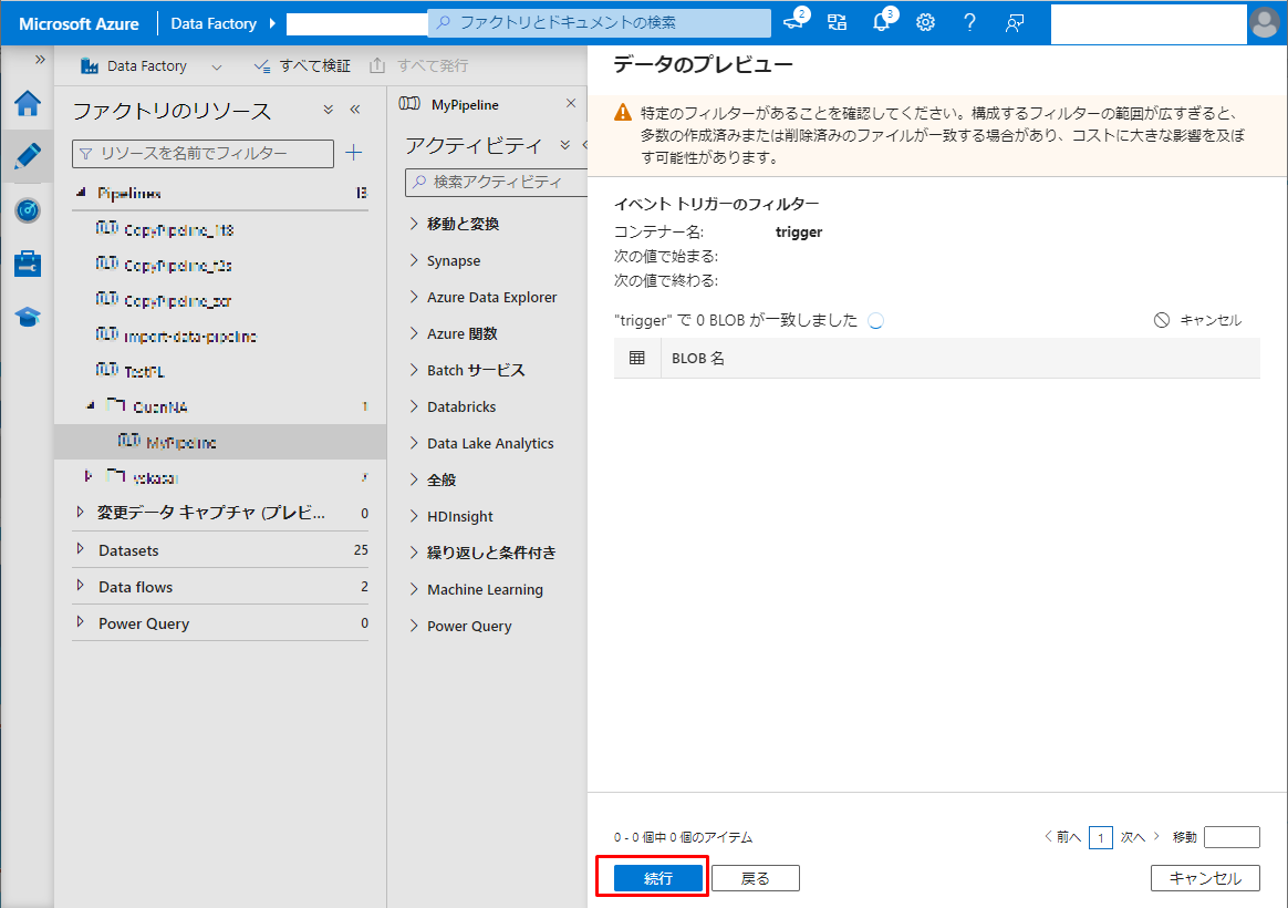
Task: Click the help question mark icon
Action: [x=969, y=22]
